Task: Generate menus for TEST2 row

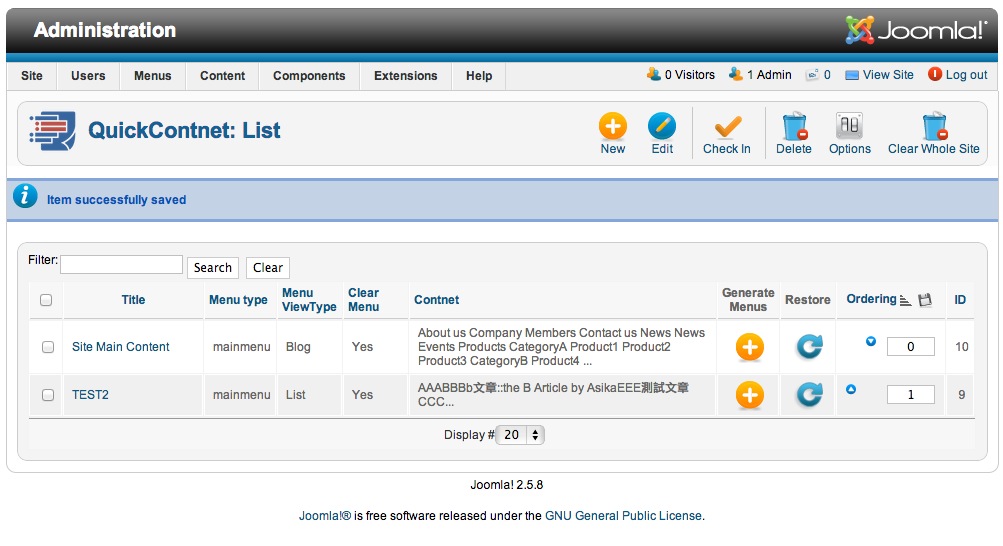Action: pyautogui.click(x=749, y=395)
